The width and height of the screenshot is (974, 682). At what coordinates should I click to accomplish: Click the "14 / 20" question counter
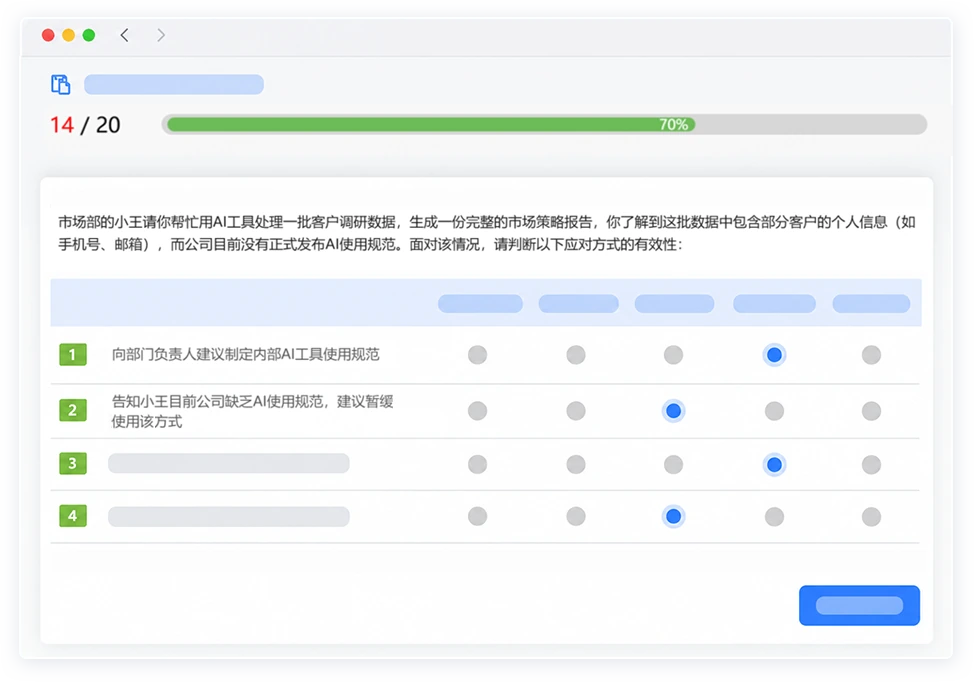(x=85, y=125)
